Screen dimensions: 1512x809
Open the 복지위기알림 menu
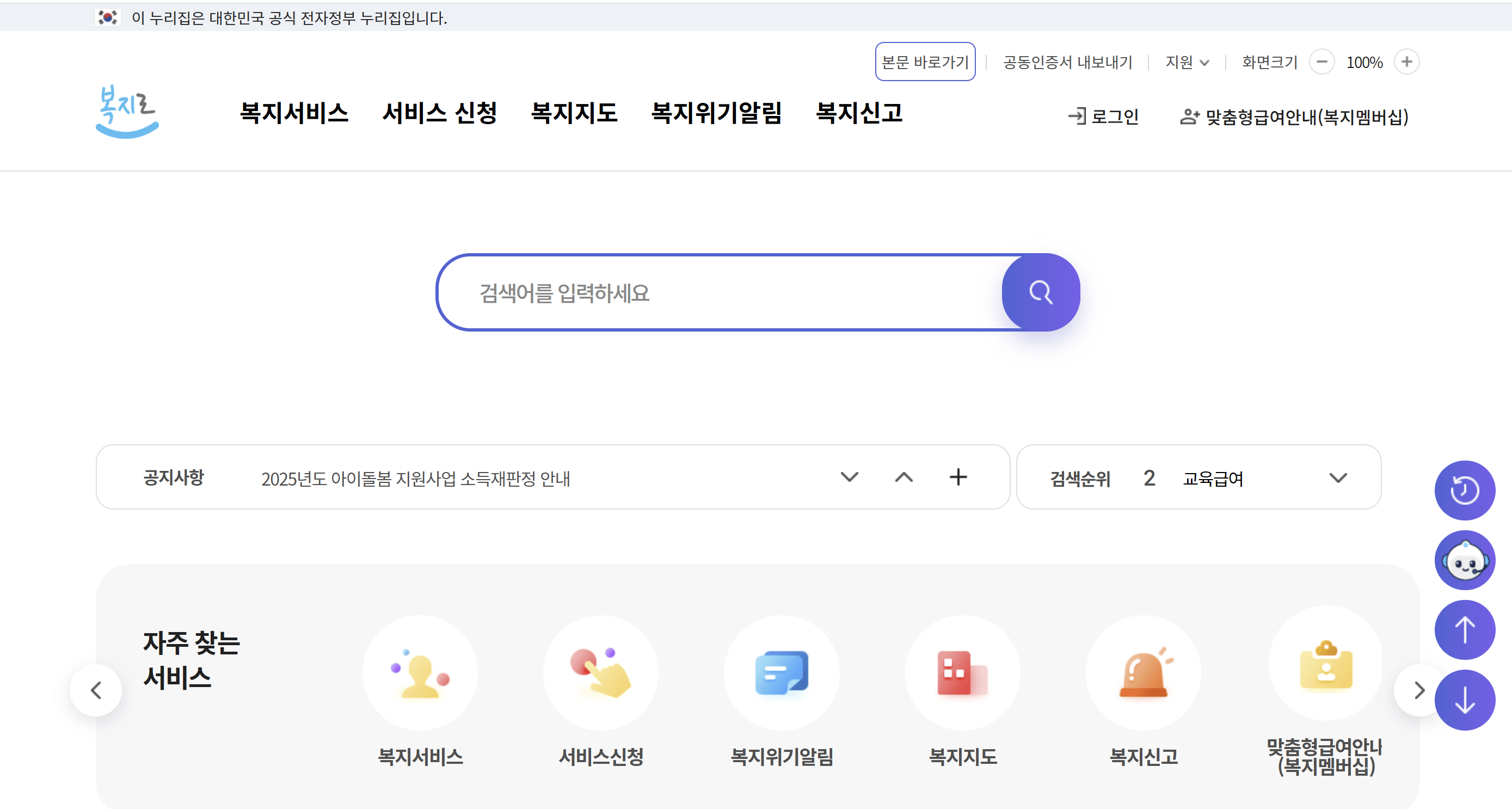(717, 114)
